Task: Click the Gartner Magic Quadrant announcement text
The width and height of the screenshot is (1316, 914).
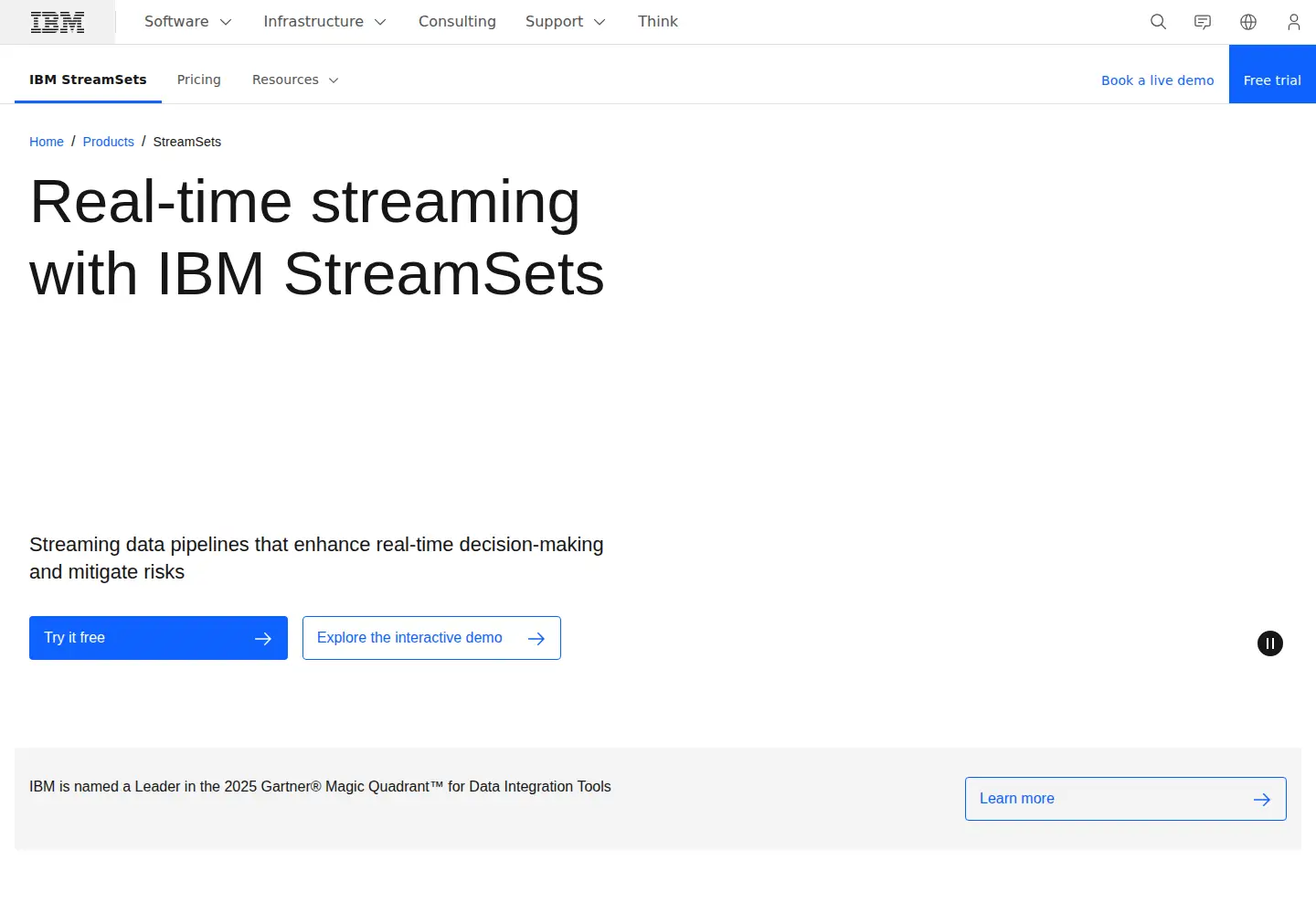Action: [320, 787]
